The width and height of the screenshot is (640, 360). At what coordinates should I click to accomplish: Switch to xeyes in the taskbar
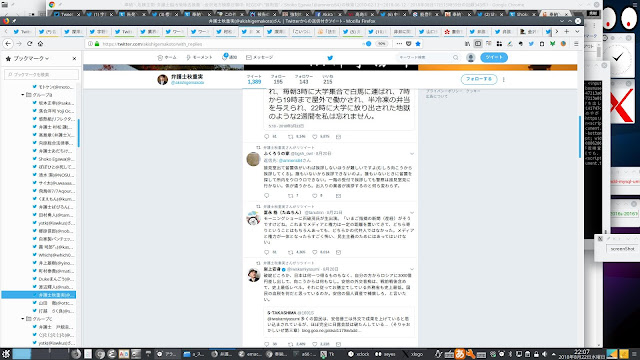(x=385, y=354)
